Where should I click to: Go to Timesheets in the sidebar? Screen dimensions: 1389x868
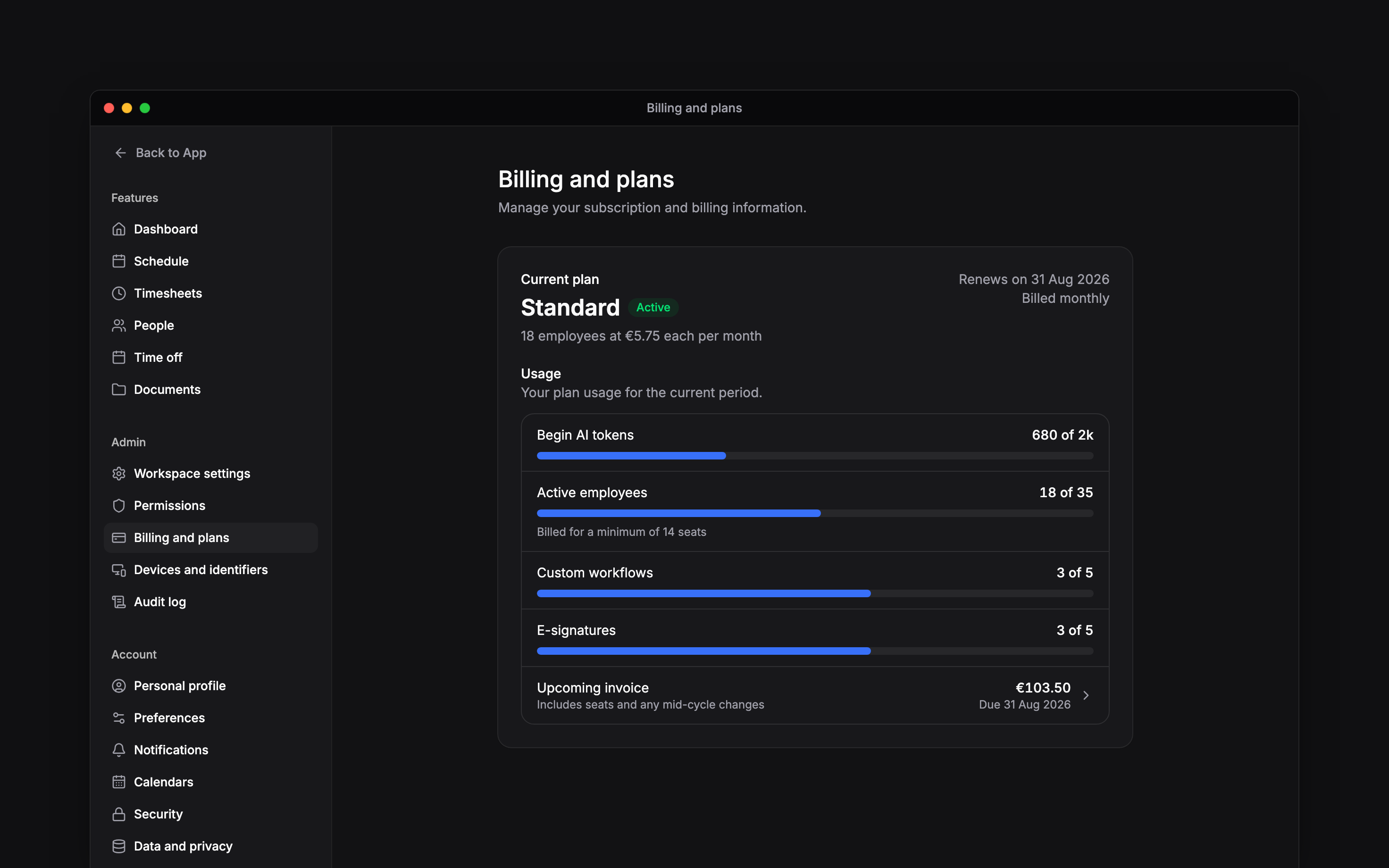point(210,293)
